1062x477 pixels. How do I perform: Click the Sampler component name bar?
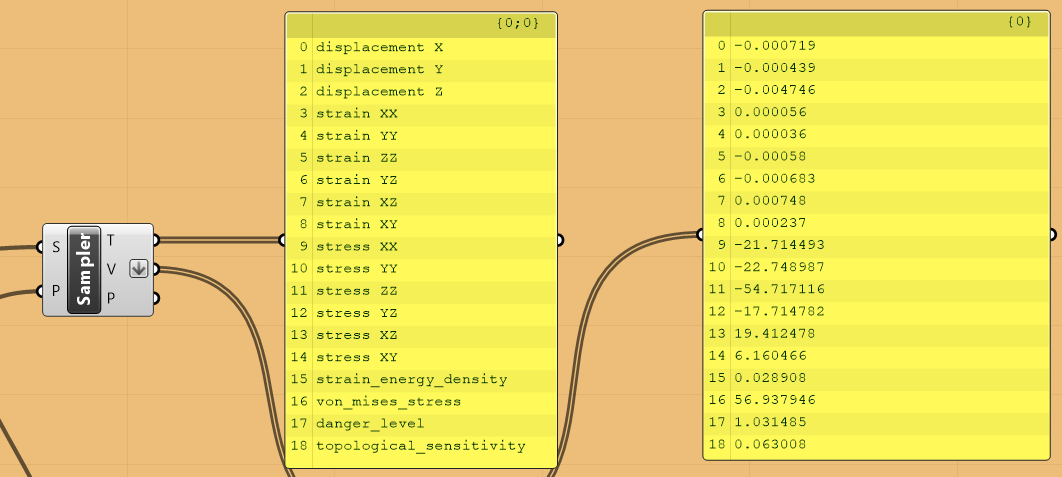[x=84, y=269]
